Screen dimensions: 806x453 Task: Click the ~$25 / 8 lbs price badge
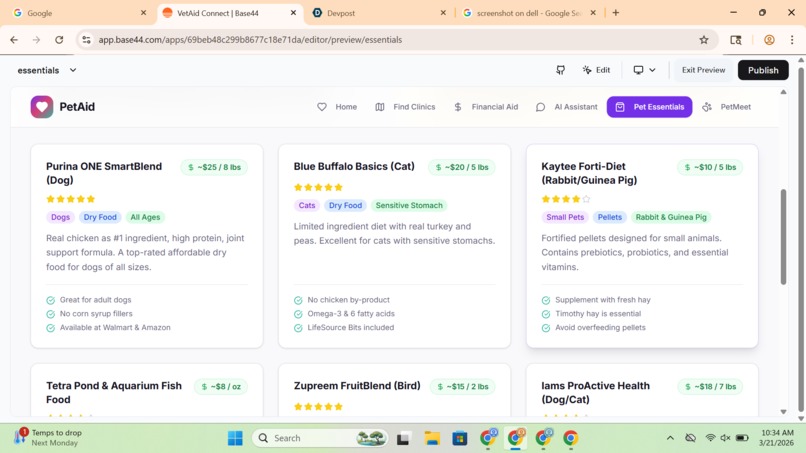[214, 167]
